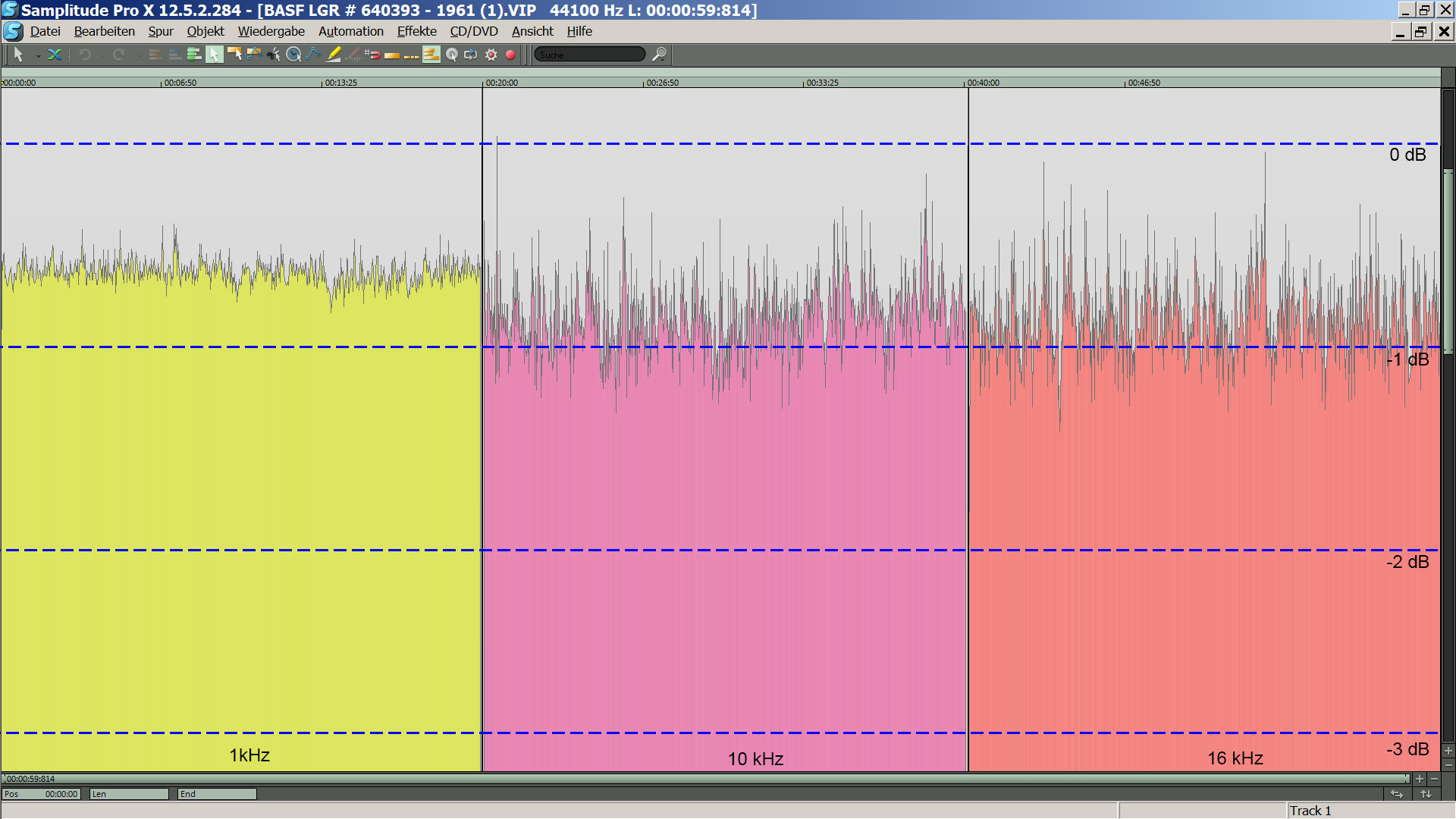Open the Wiedergabe dropdown menu
Viewport: 1456px width, 819px height.
[271, 31]
